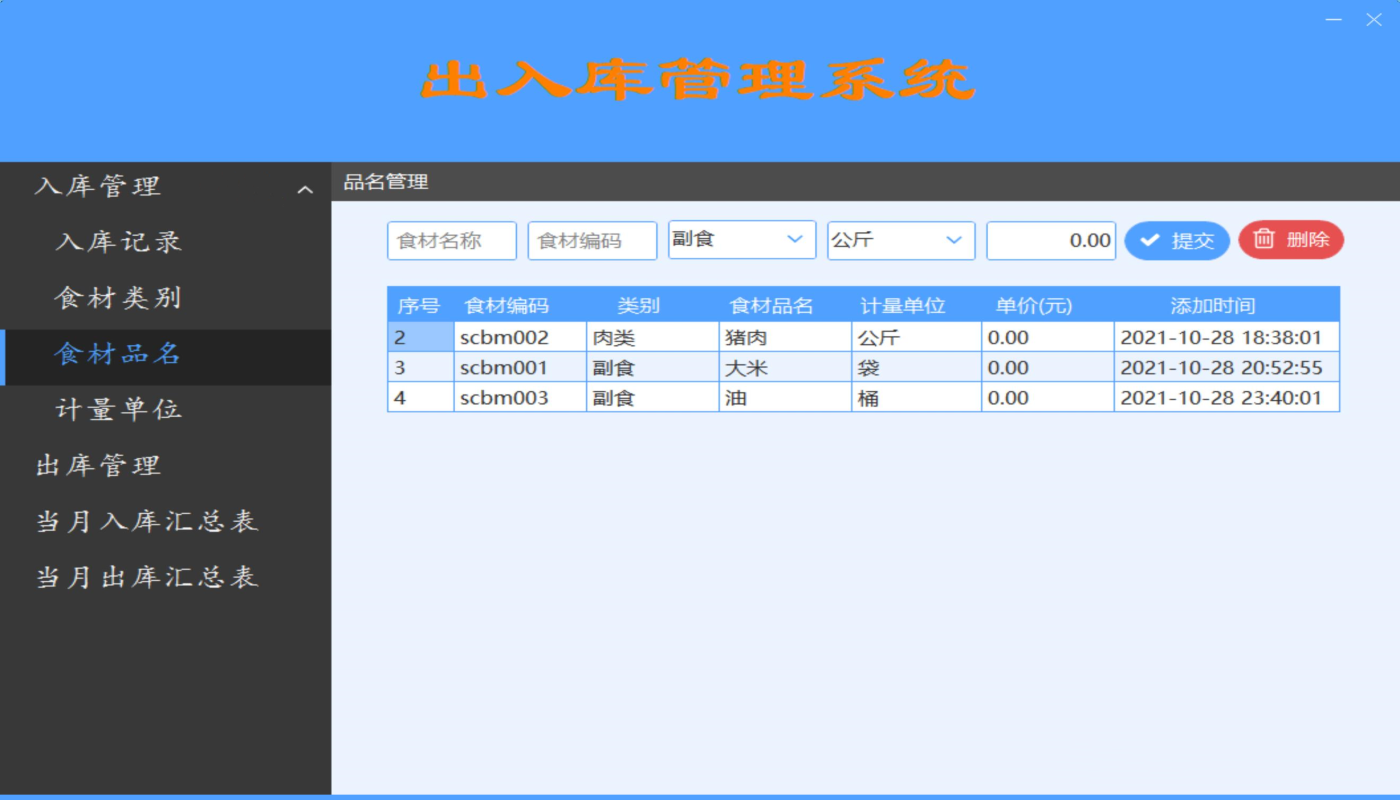Open 当月入库汇总表 report

tap(147, 522)
